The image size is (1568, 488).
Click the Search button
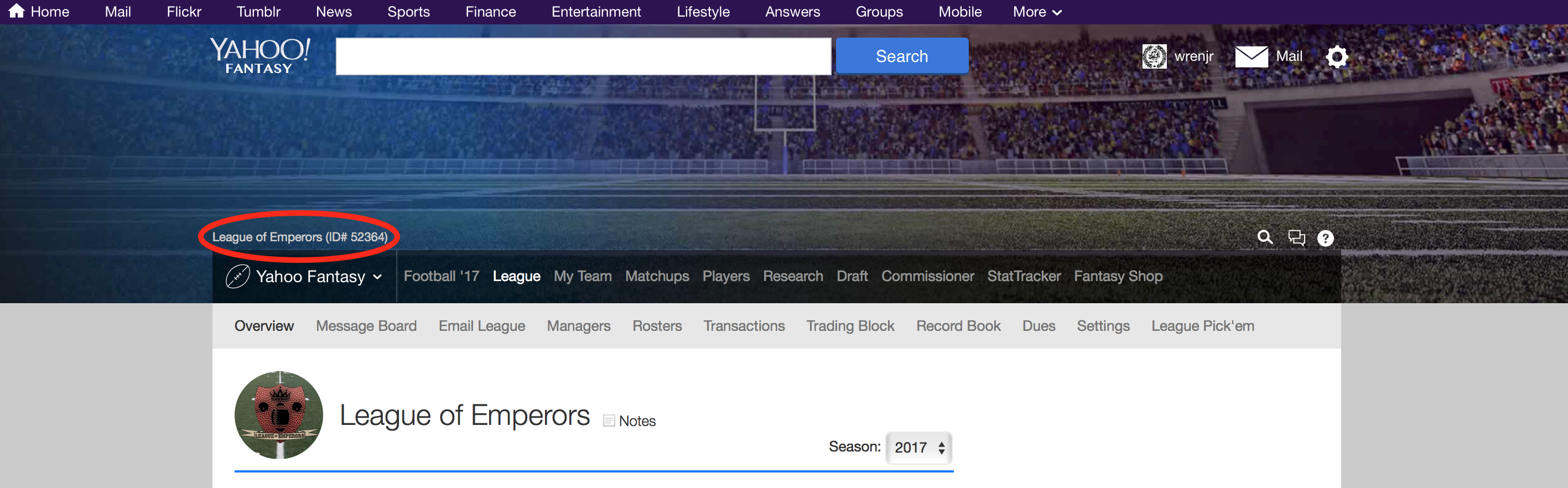[901, 56]
